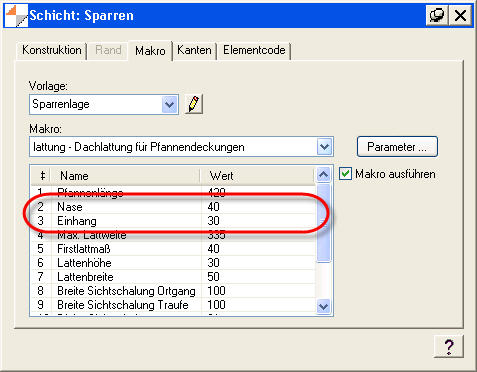Select the Einhang row name
Screen dimensions: 477x372
coord(77,221)
